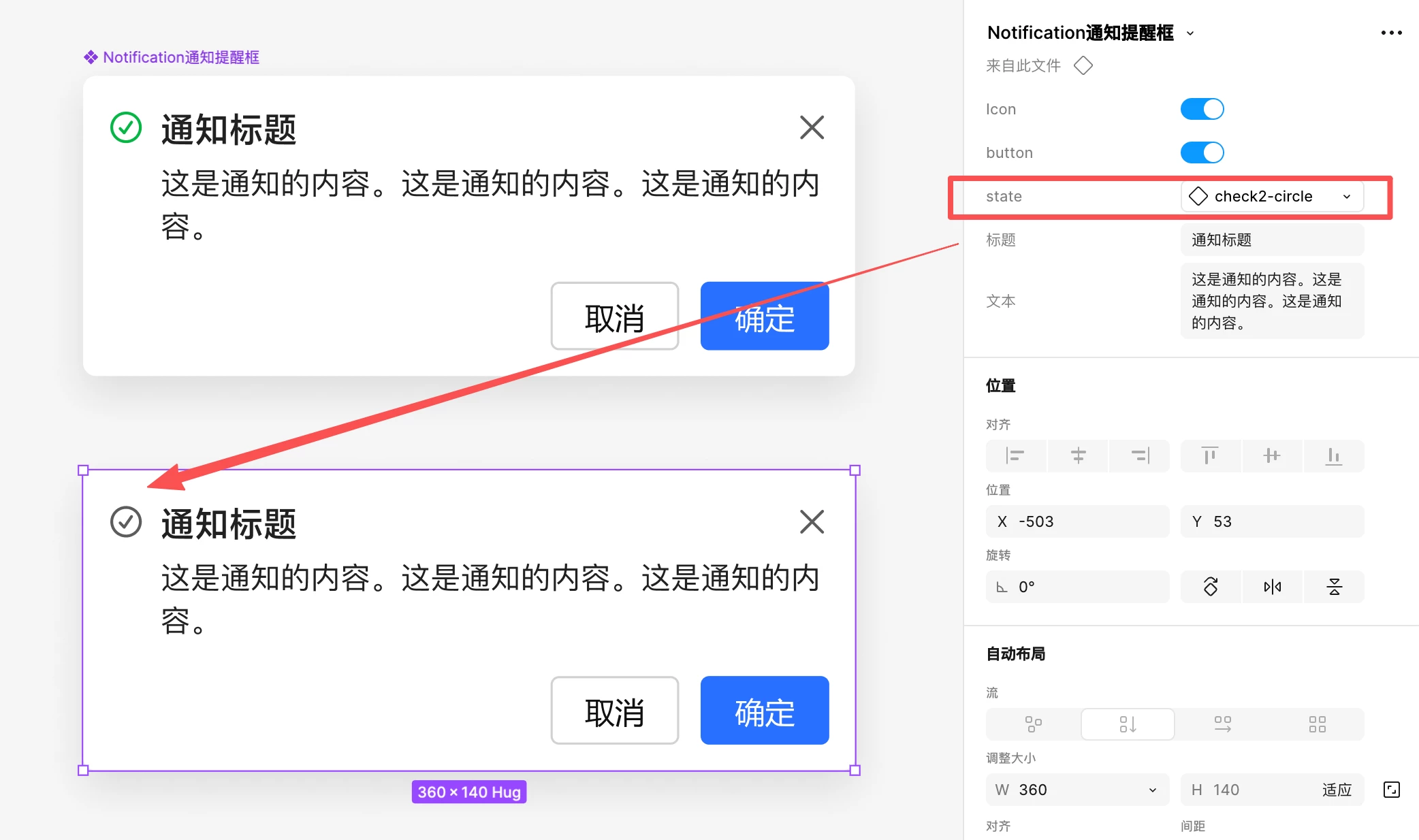Click the align right icon
1419x840 pixels.
(1140, 455)
